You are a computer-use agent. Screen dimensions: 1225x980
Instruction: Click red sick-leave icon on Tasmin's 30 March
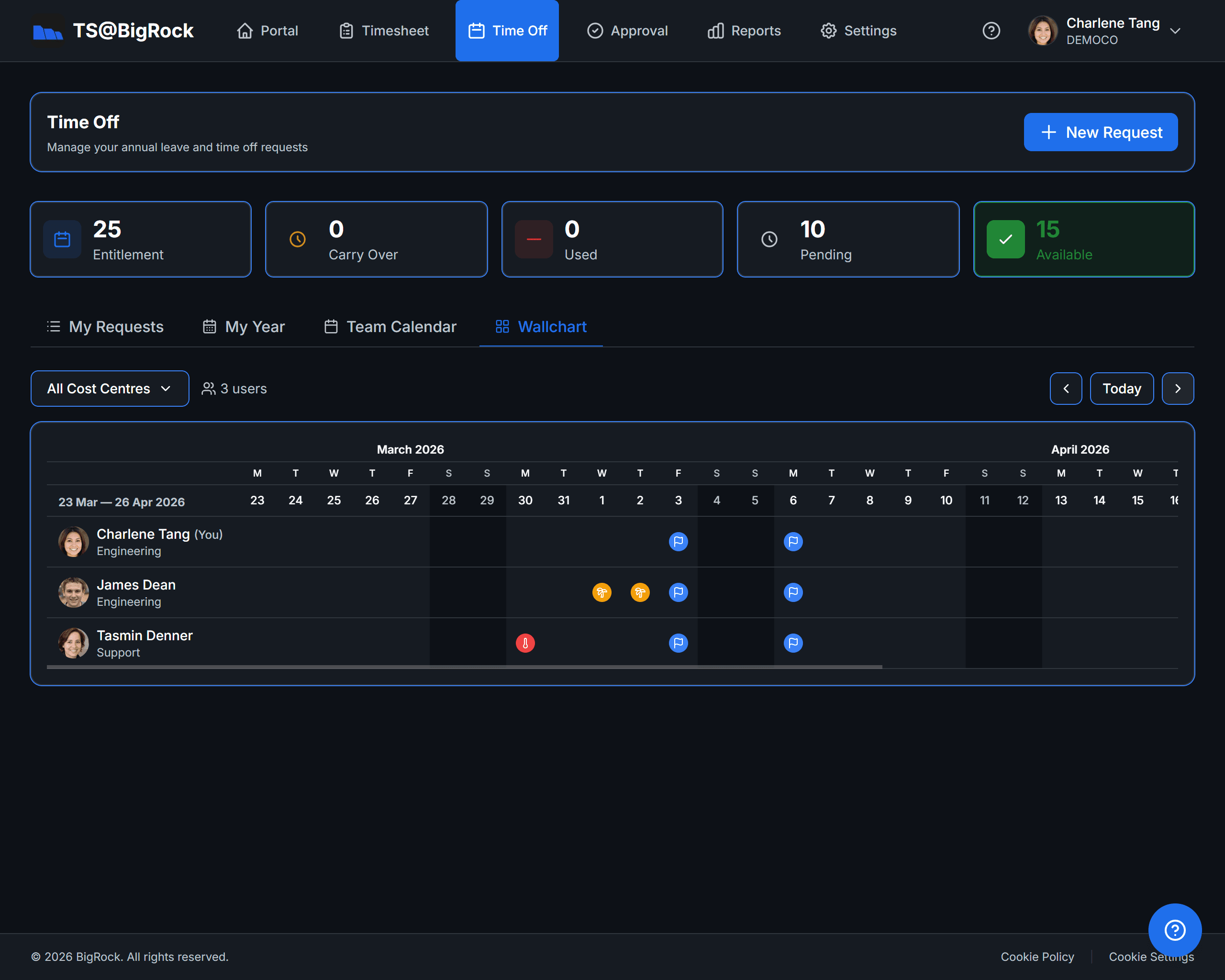tap(525, 643)
